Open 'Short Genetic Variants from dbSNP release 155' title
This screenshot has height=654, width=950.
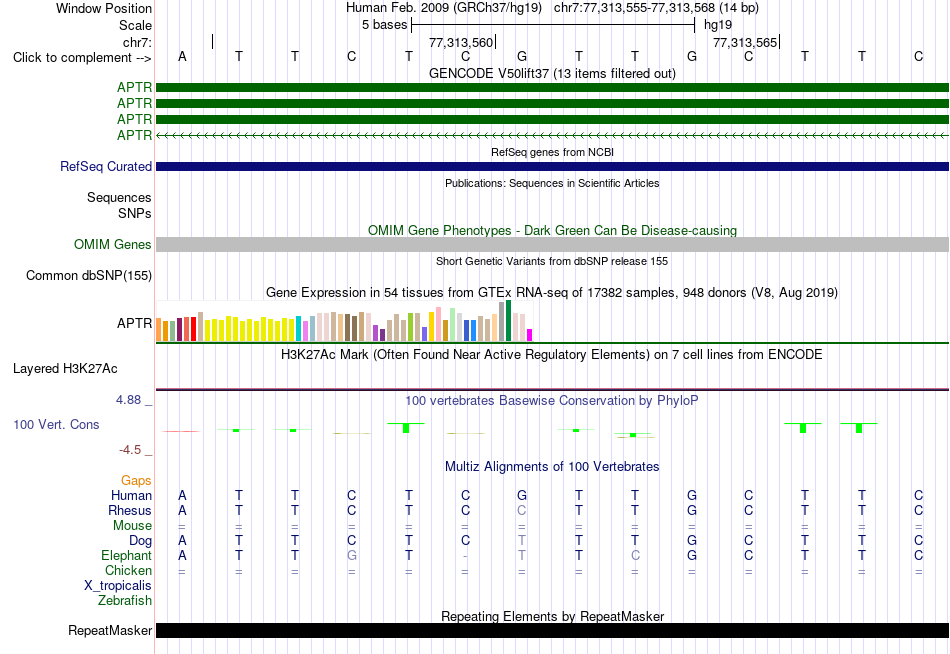pyautogui.click(x=552, y=261)
